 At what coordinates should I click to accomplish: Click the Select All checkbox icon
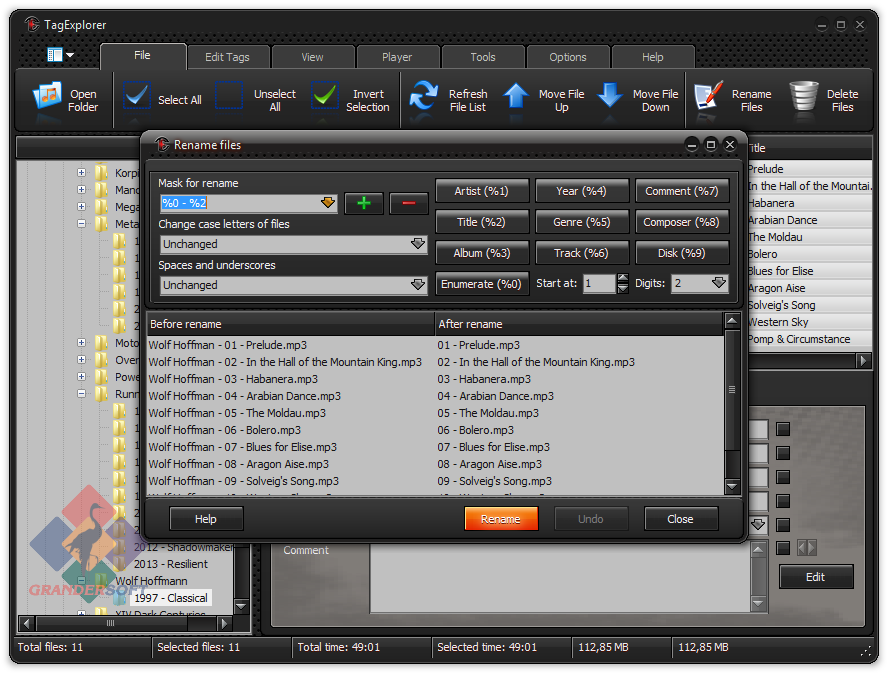click(138, 97)
